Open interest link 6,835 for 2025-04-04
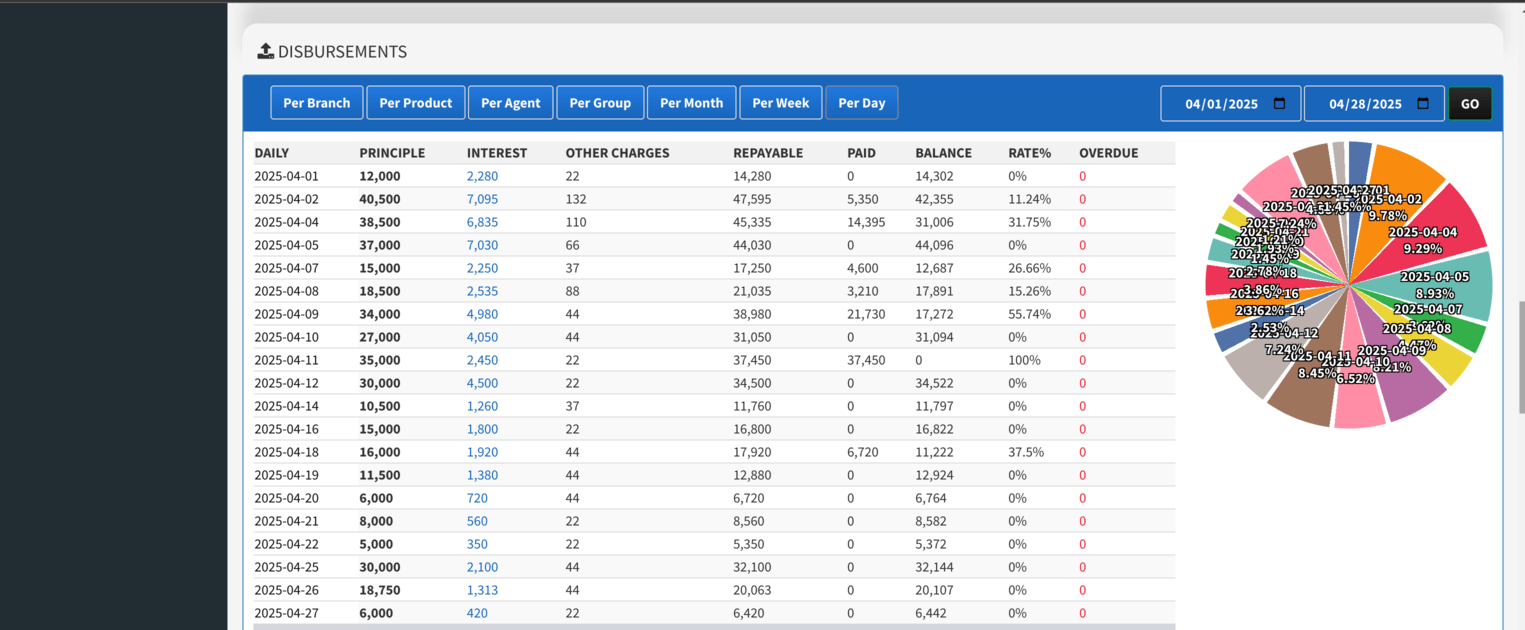The height and width of the screenshot is (630, 1525). (482, 222)
